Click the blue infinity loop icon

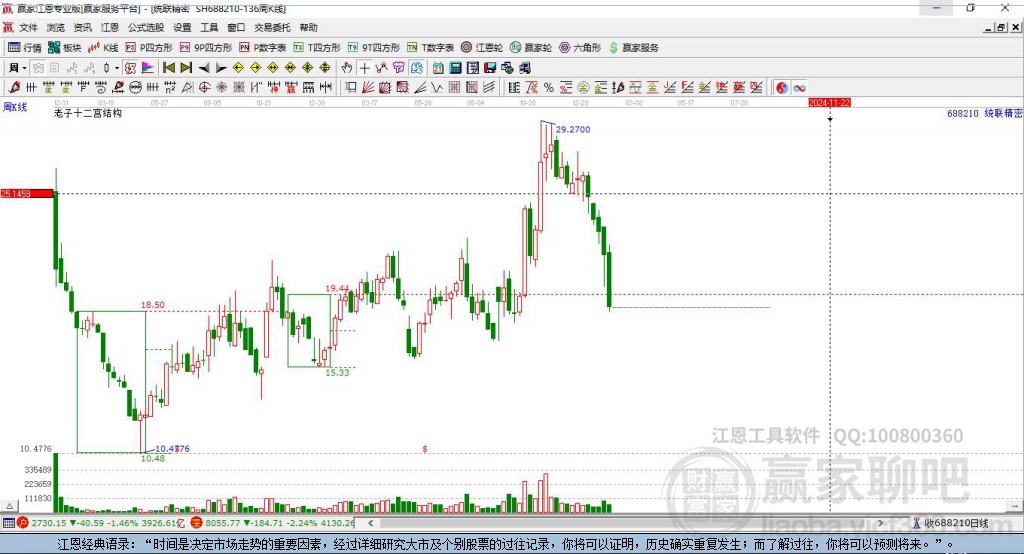point(799,88)
